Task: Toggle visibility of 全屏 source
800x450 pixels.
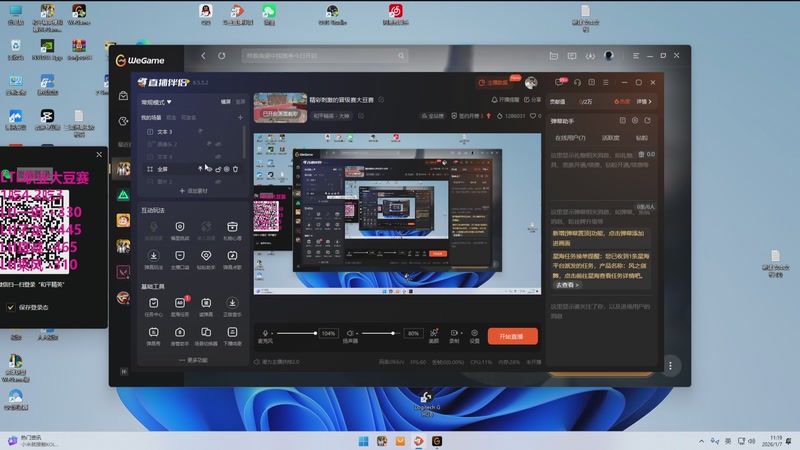Action: click(x=209, y=169)
